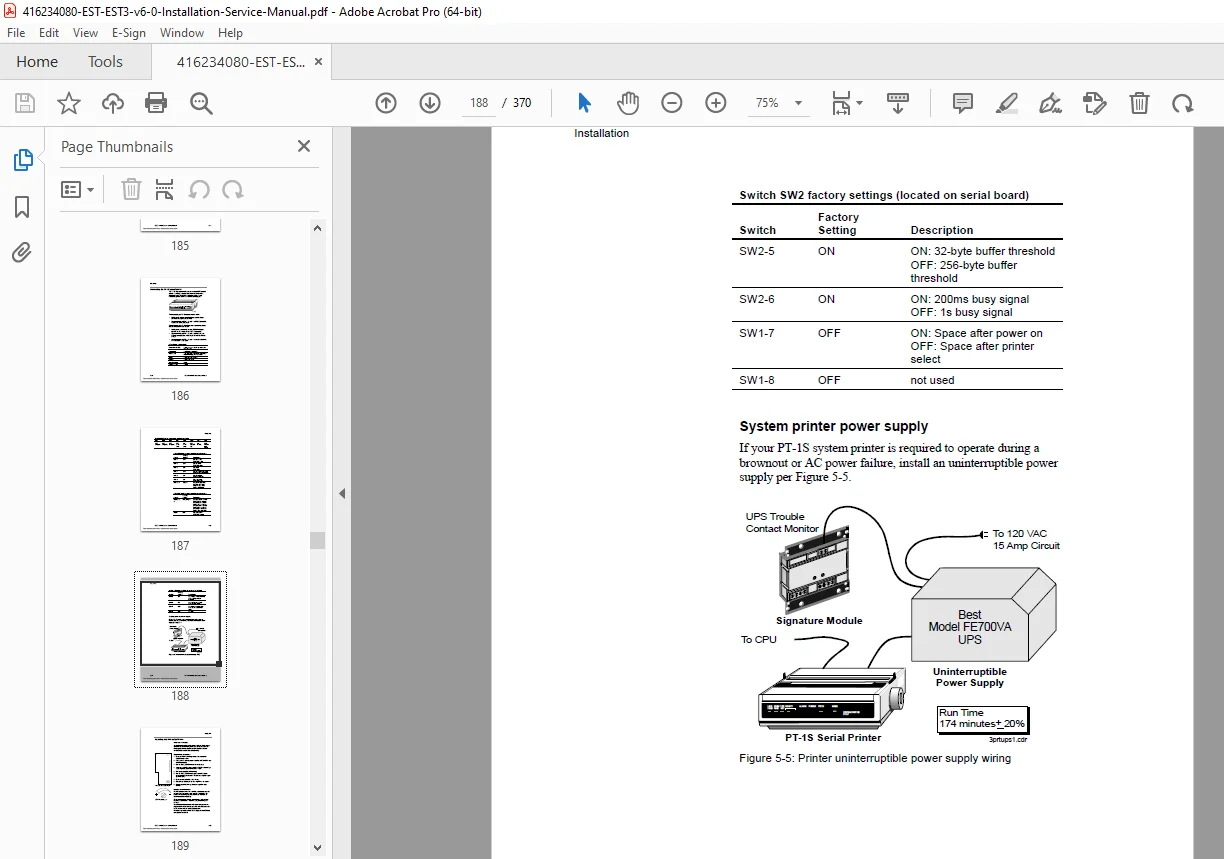Screen dimensions: 1224x859
Task: Click the 'Installation' page header text
Action: (x=602, y=134)
